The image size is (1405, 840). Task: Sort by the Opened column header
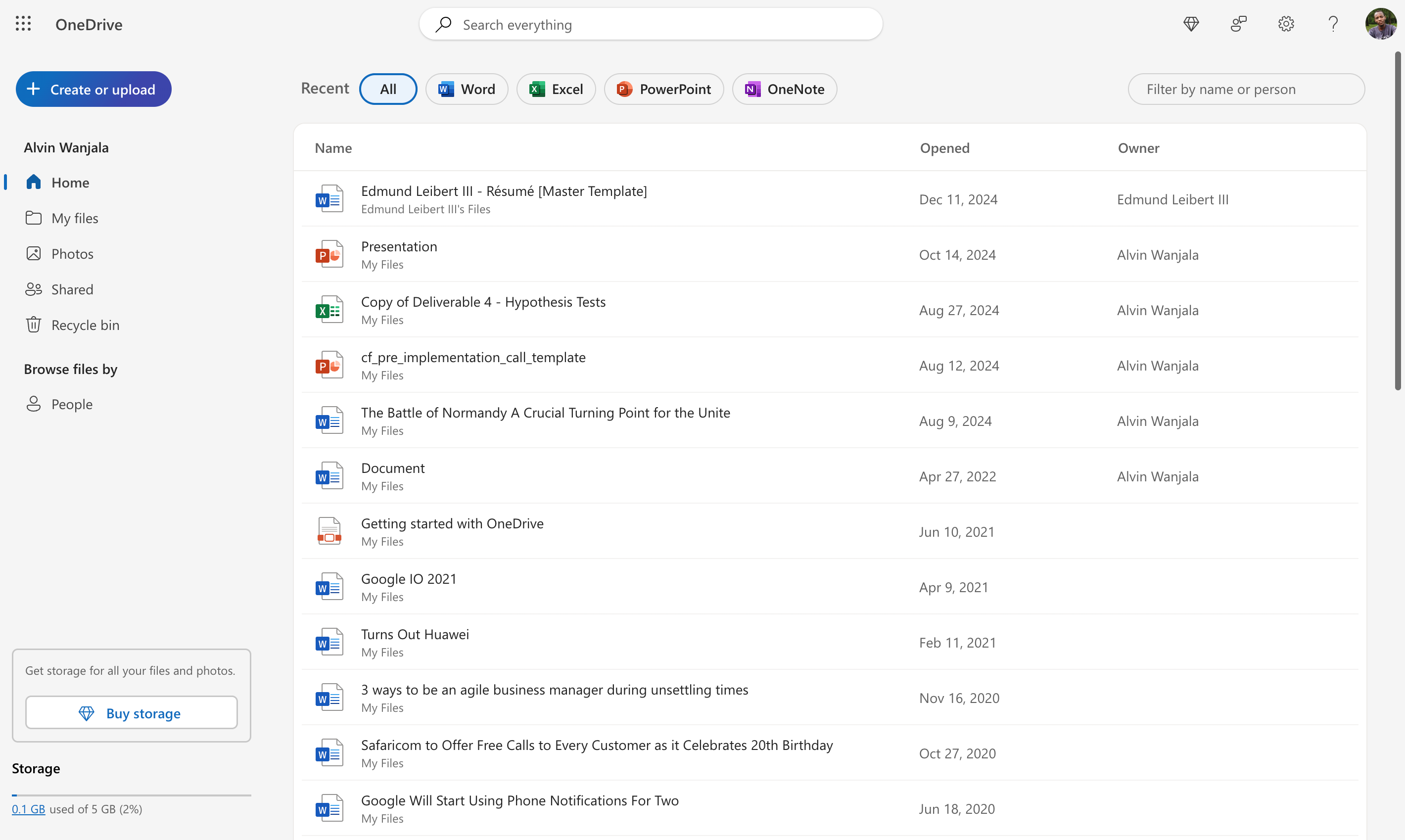tap(944, 148)
